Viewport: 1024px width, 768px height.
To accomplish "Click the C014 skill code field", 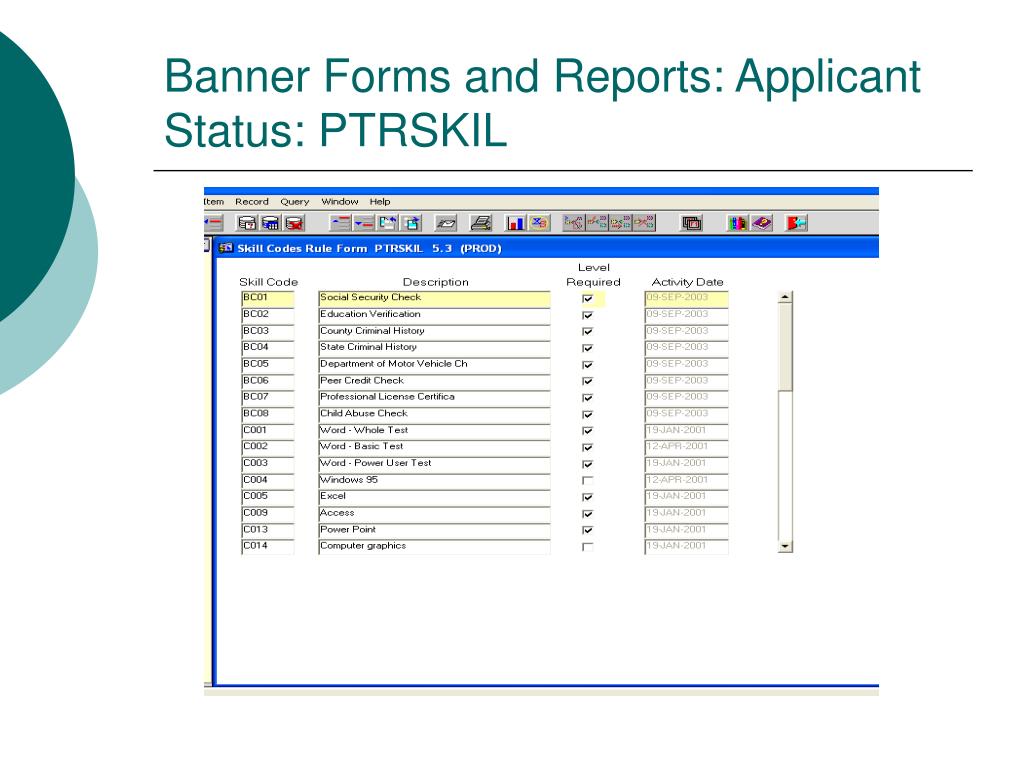I will [268, 547].
